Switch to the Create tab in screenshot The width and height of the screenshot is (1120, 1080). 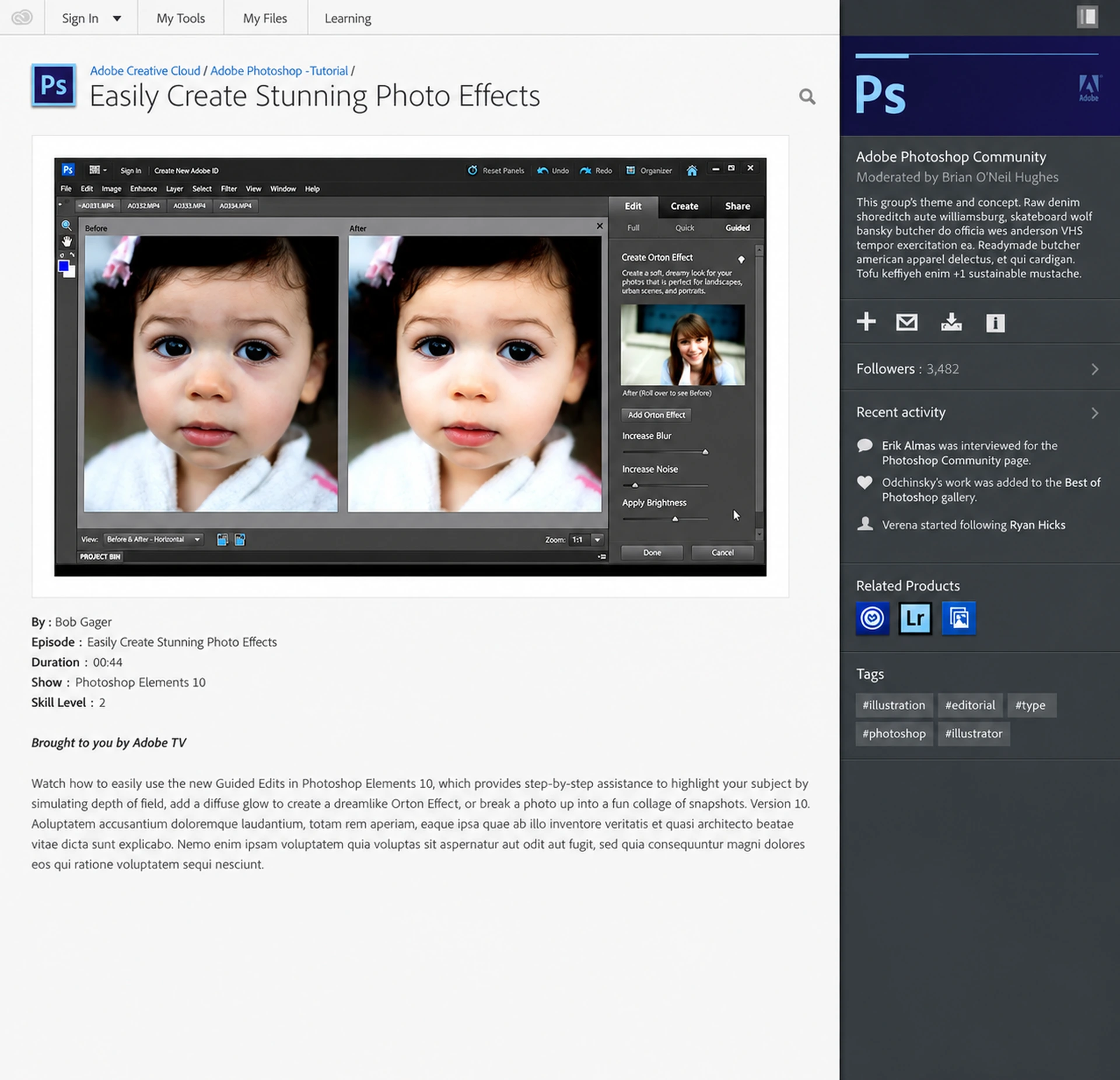tap(684, 206)
